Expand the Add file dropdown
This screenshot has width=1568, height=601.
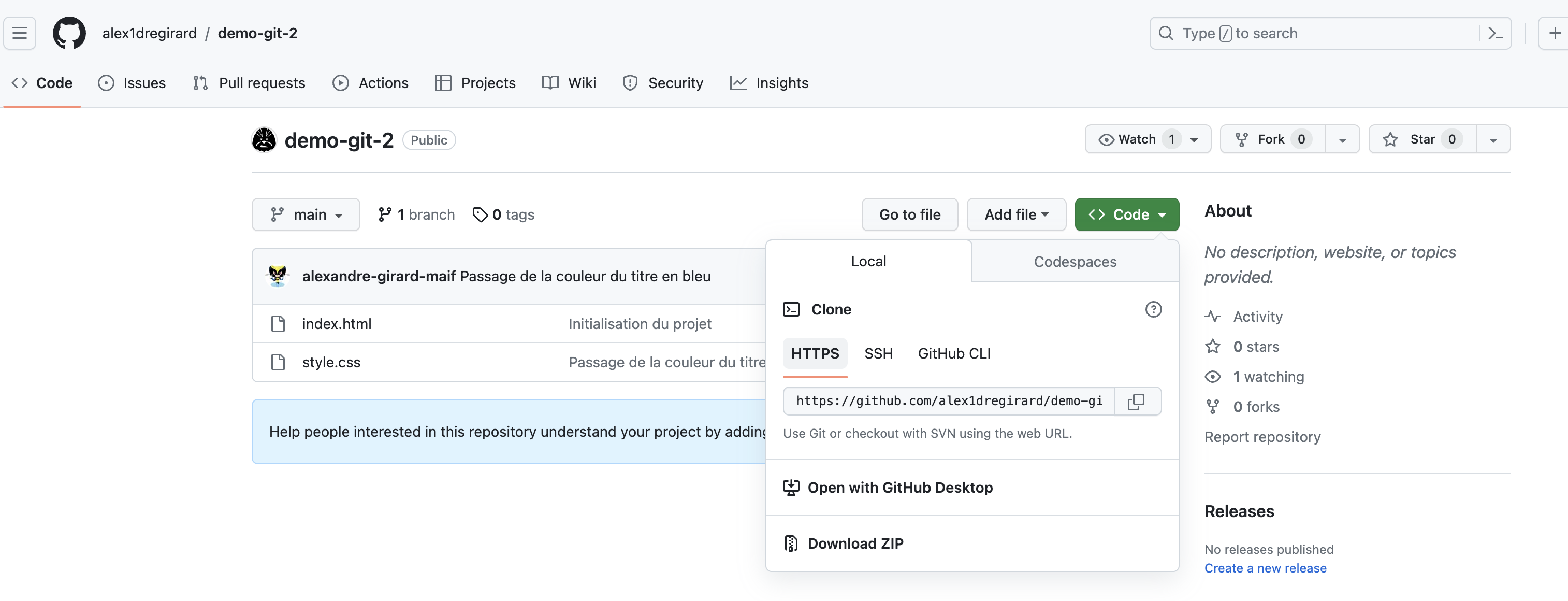(x=1016, y=214)
